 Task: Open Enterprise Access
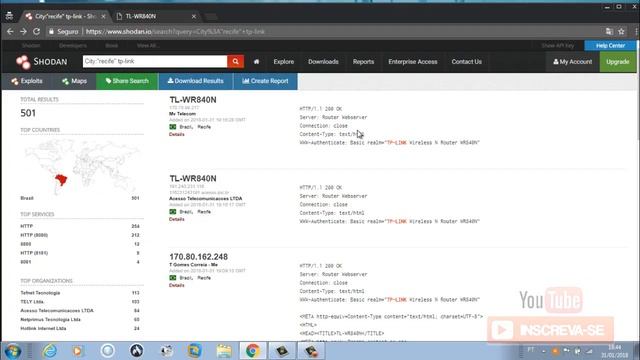413,62
